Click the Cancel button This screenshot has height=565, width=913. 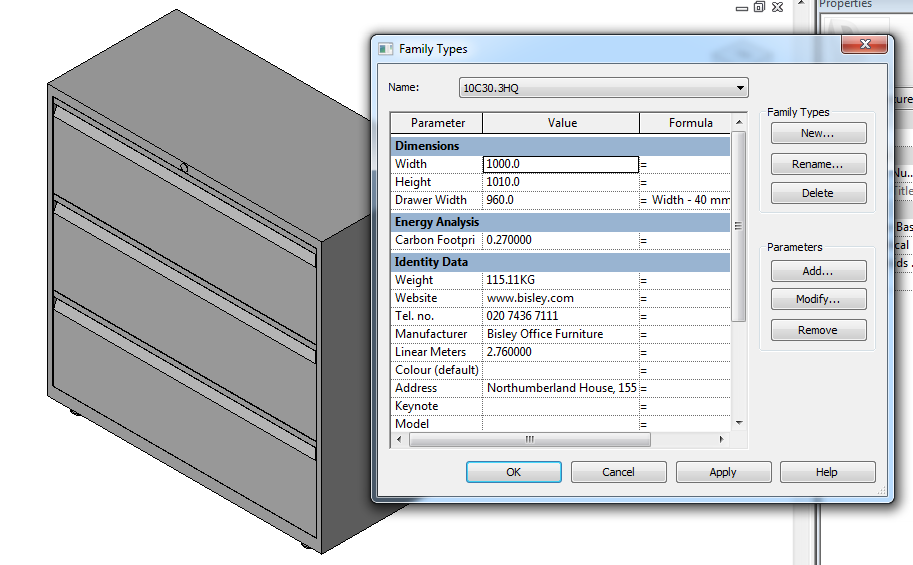coord(618,472)
